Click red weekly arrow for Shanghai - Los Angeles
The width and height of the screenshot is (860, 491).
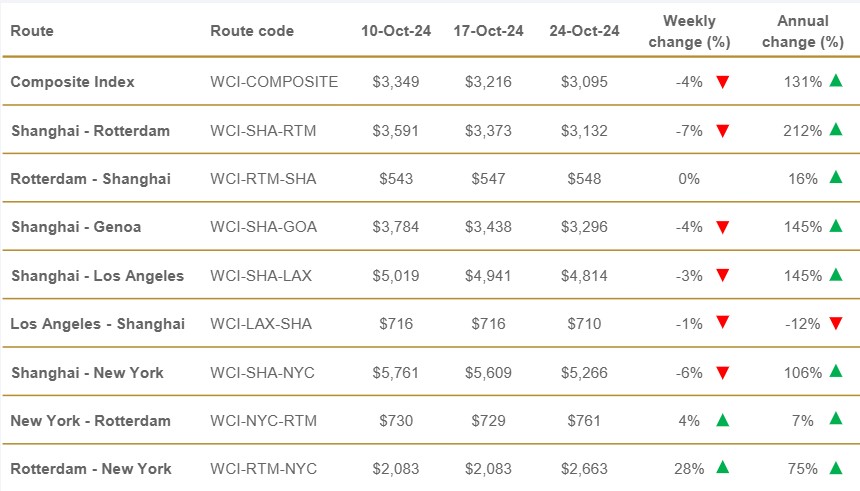click(723, 275)
